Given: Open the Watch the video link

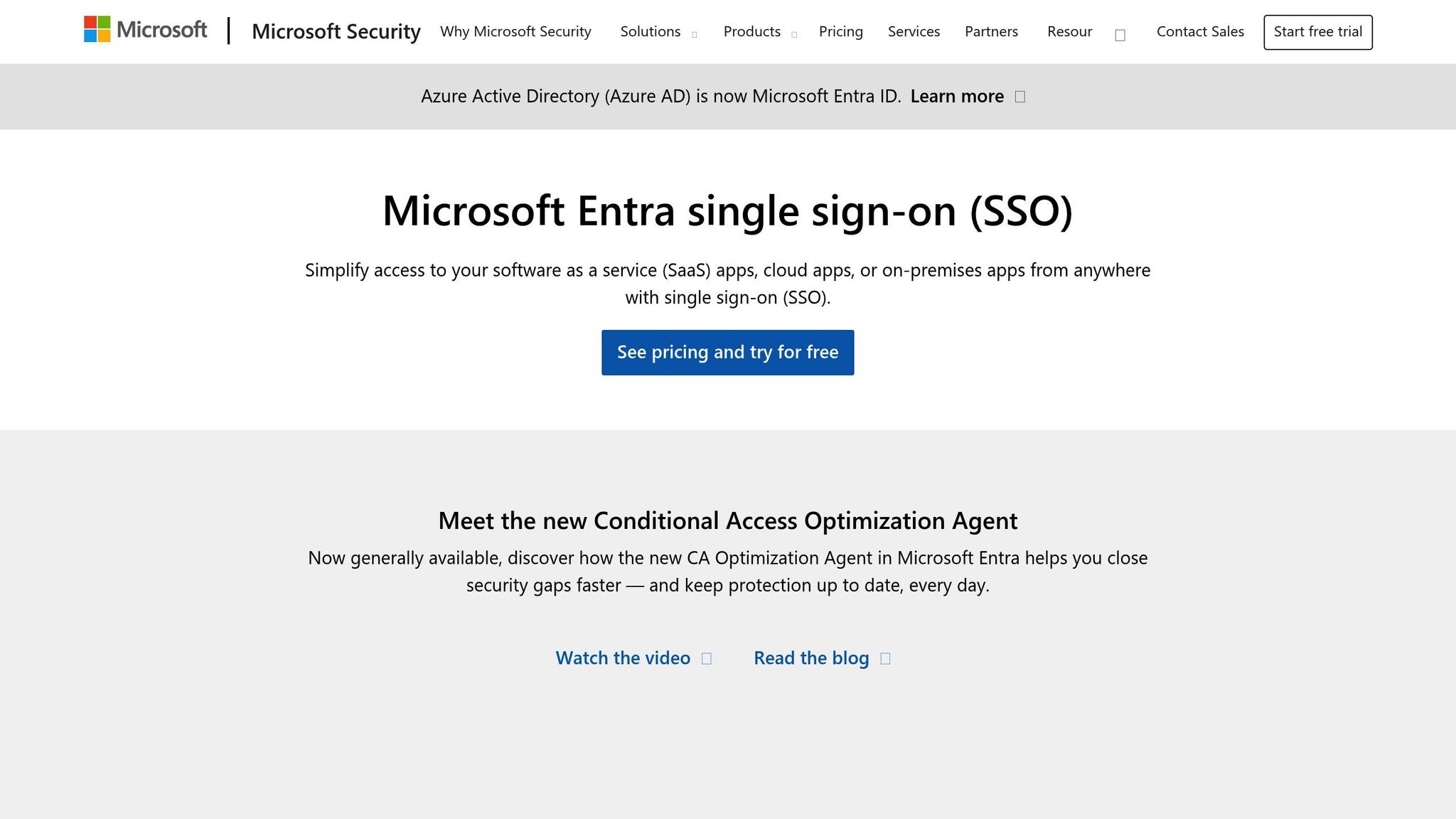Looking at the screenshot, I should coord(622,658).
